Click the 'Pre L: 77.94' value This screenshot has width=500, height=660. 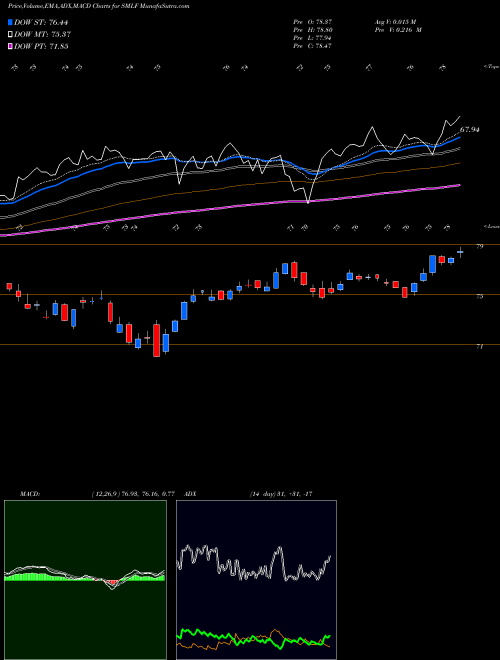pos(312,38)
